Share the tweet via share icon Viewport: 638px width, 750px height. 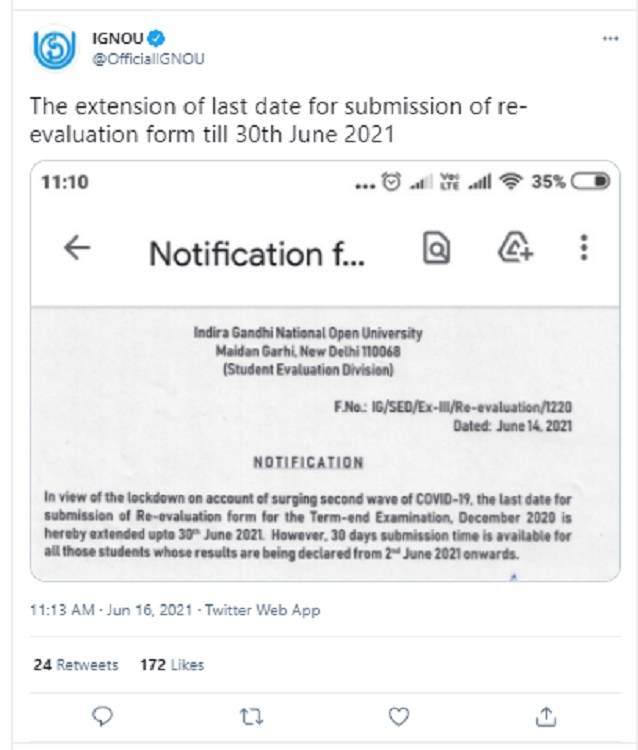pyautogui.click(x=546, y=716)
